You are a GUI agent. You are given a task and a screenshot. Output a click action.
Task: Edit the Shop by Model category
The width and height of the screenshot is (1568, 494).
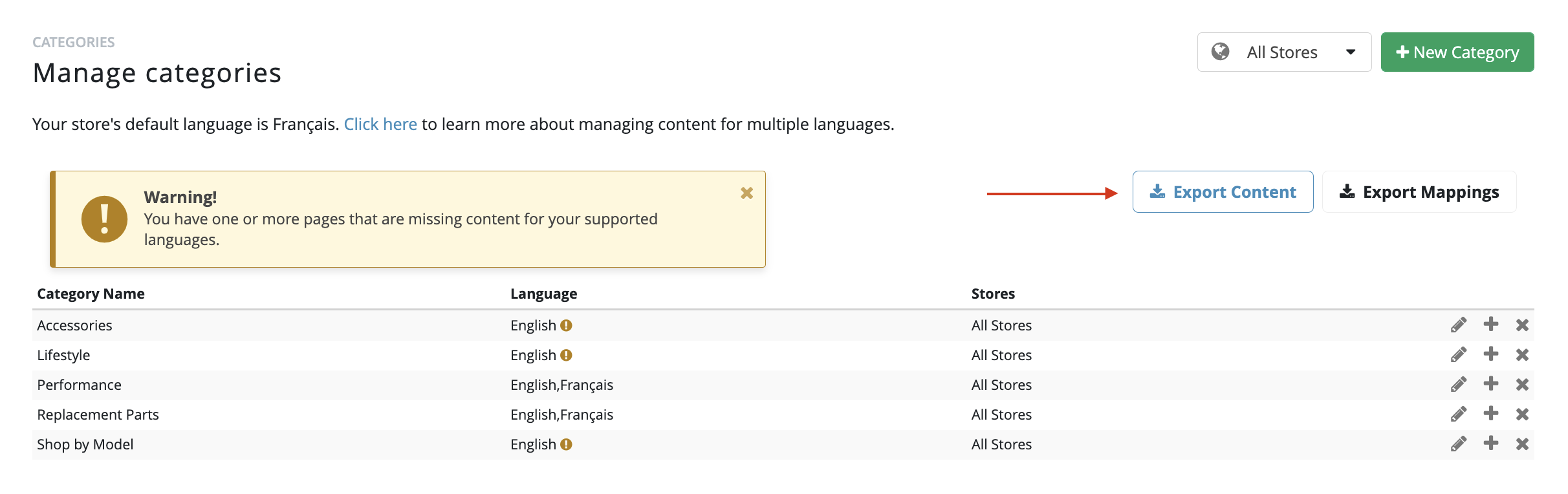pos(1459,444)
